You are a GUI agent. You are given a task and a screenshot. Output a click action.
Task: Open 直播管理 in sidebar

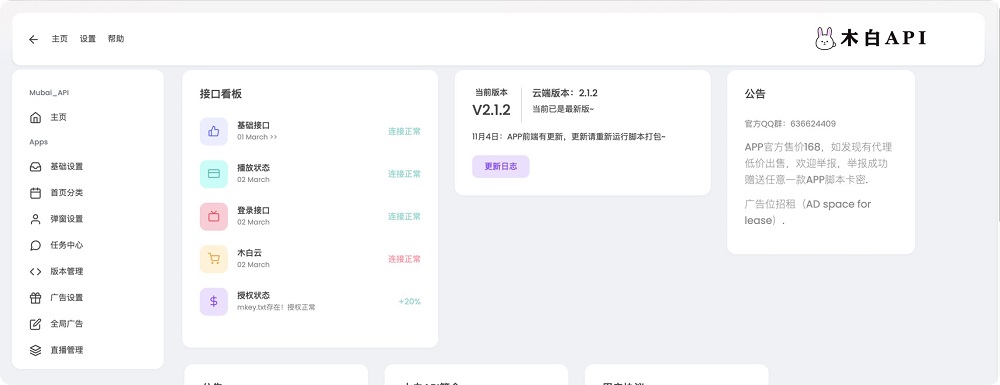(67, 350)
